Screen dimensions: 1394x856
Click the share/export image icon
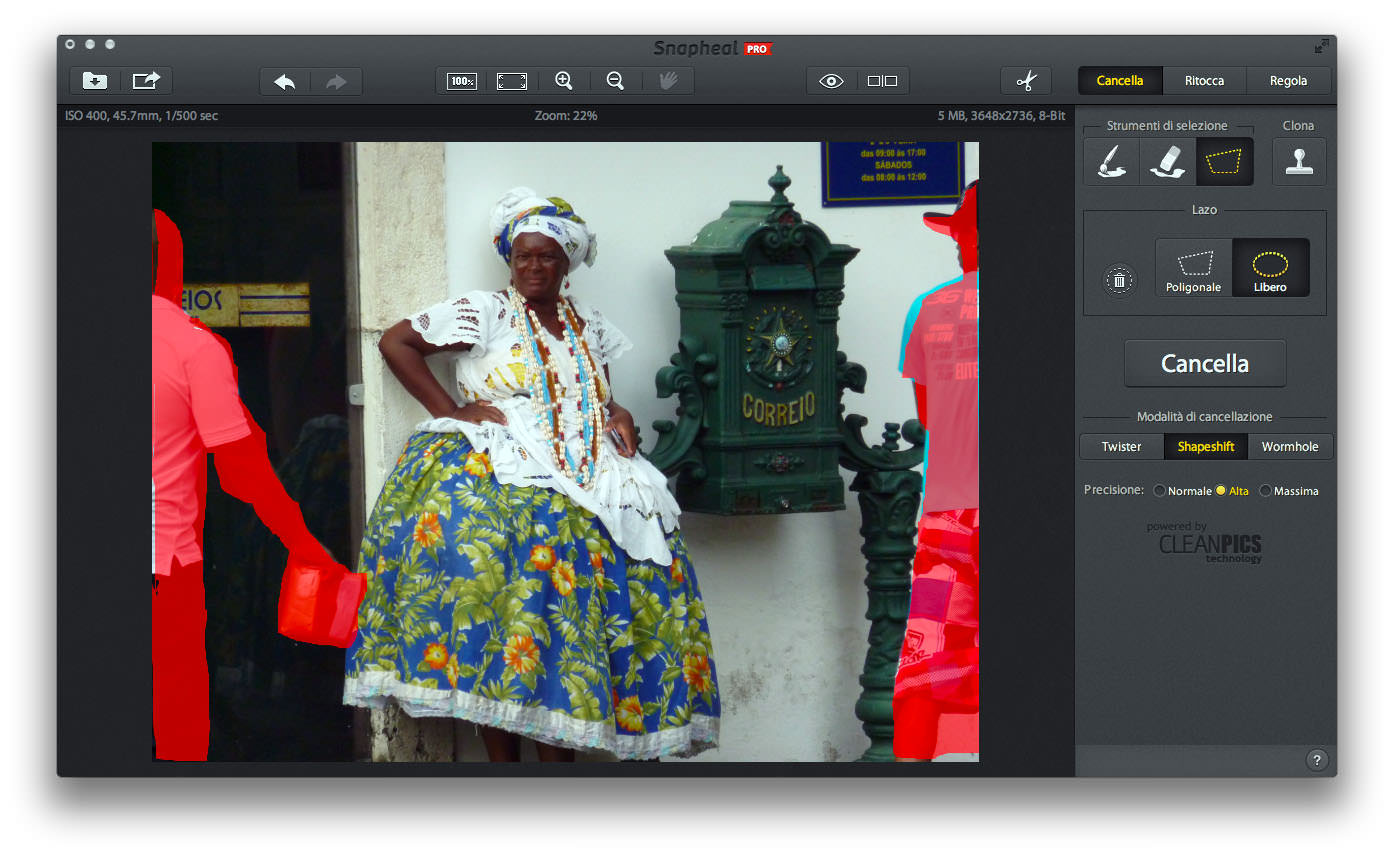146,81
